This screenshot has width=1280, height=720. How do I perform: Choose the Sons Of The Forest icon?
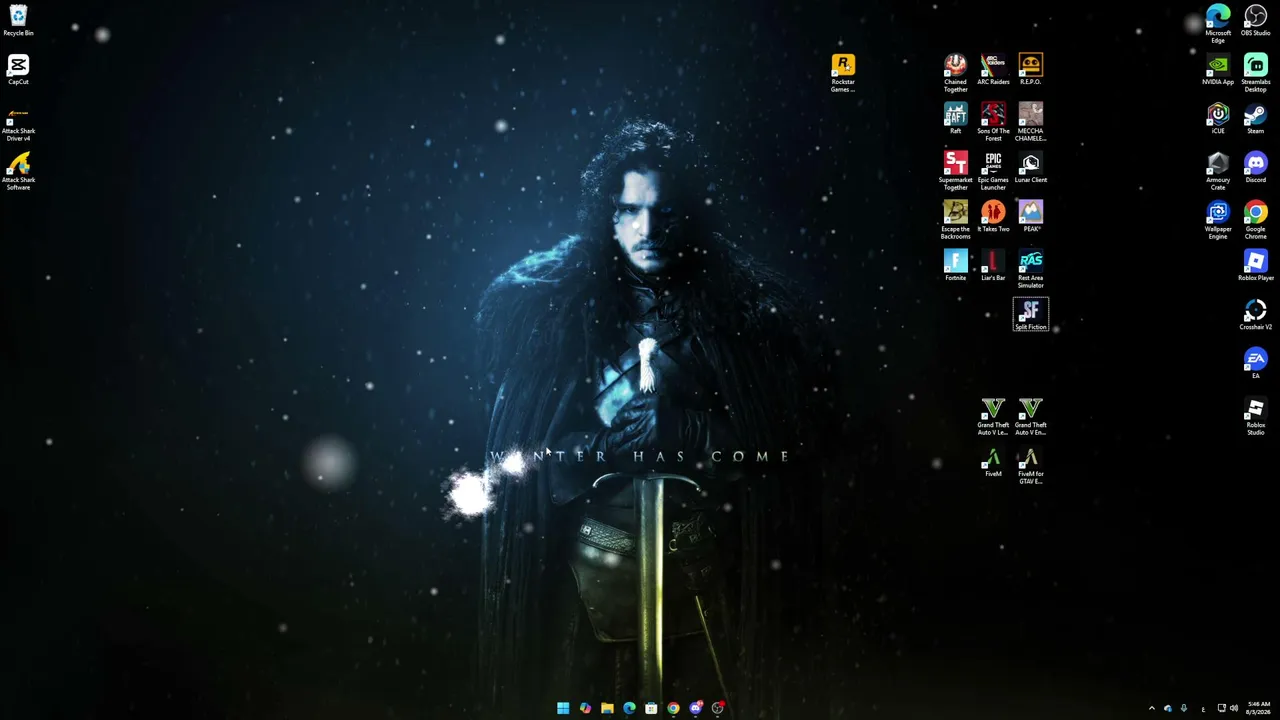[993, 122]
